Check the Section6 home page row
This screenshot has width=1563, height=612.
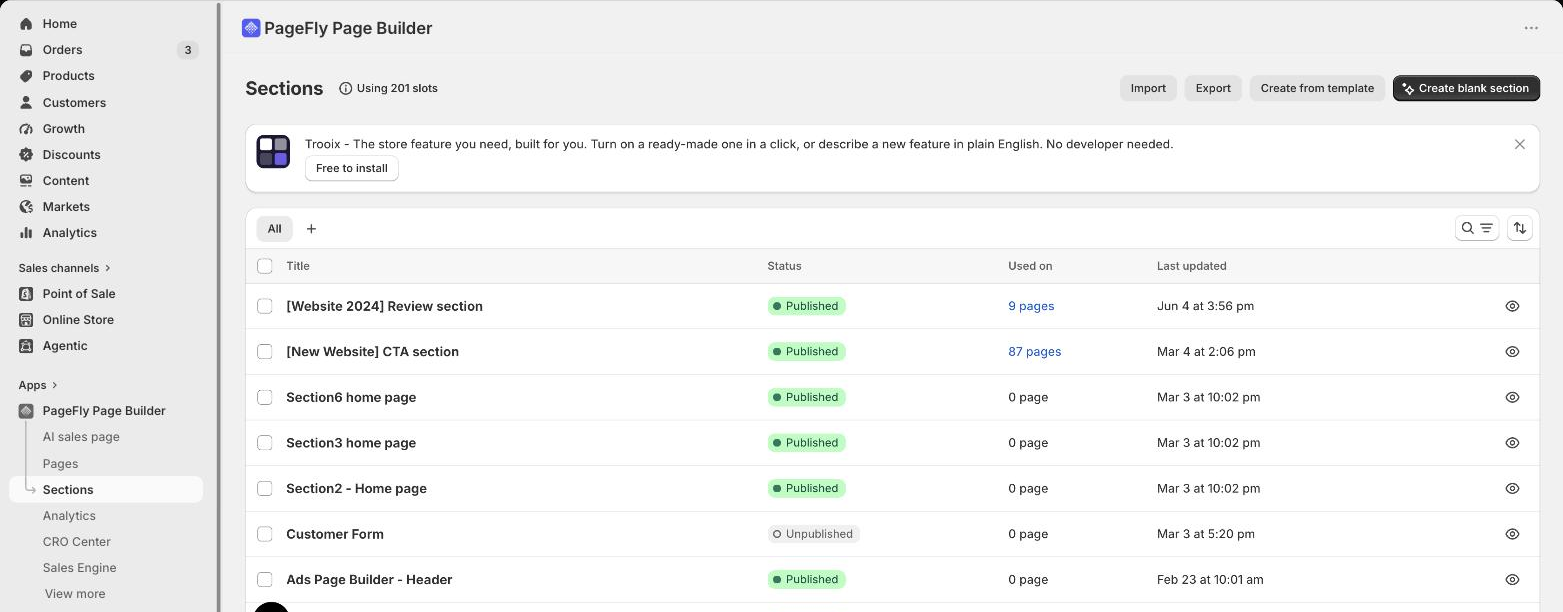click(x=265, y=397)
